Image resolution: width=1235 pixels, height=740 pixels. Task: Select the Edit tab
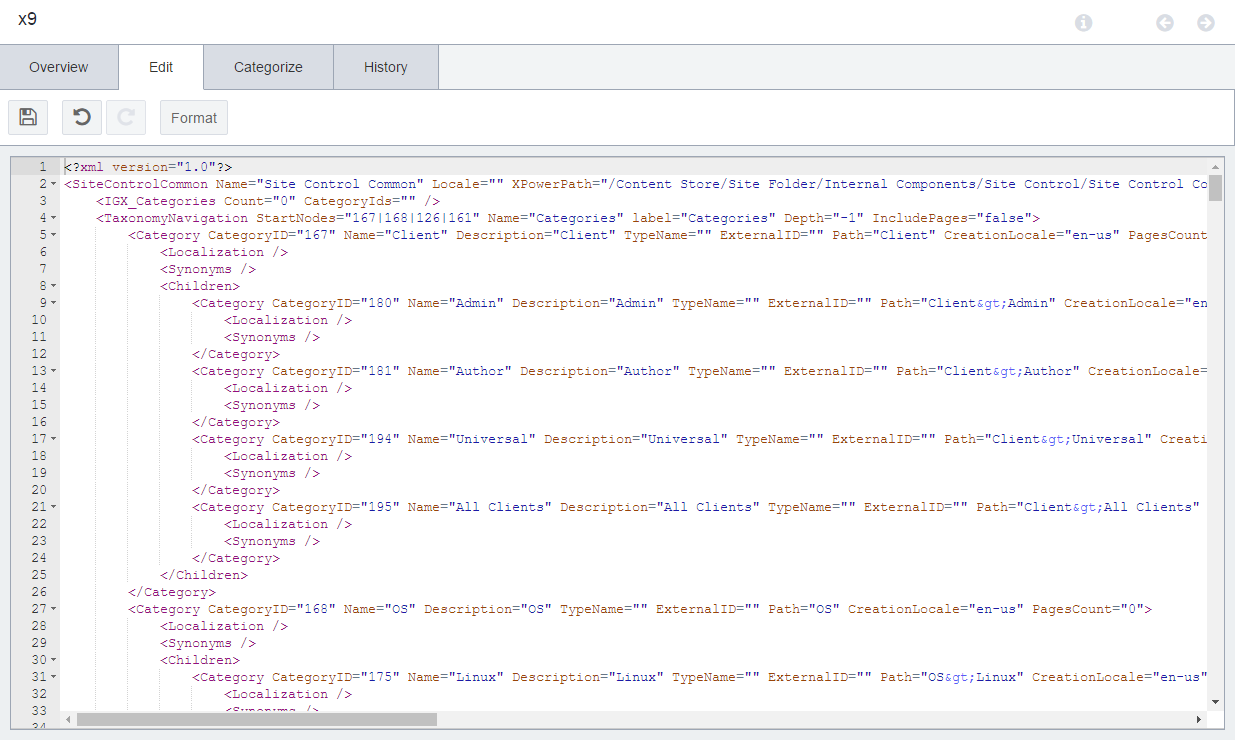click(x=161, y=67)
